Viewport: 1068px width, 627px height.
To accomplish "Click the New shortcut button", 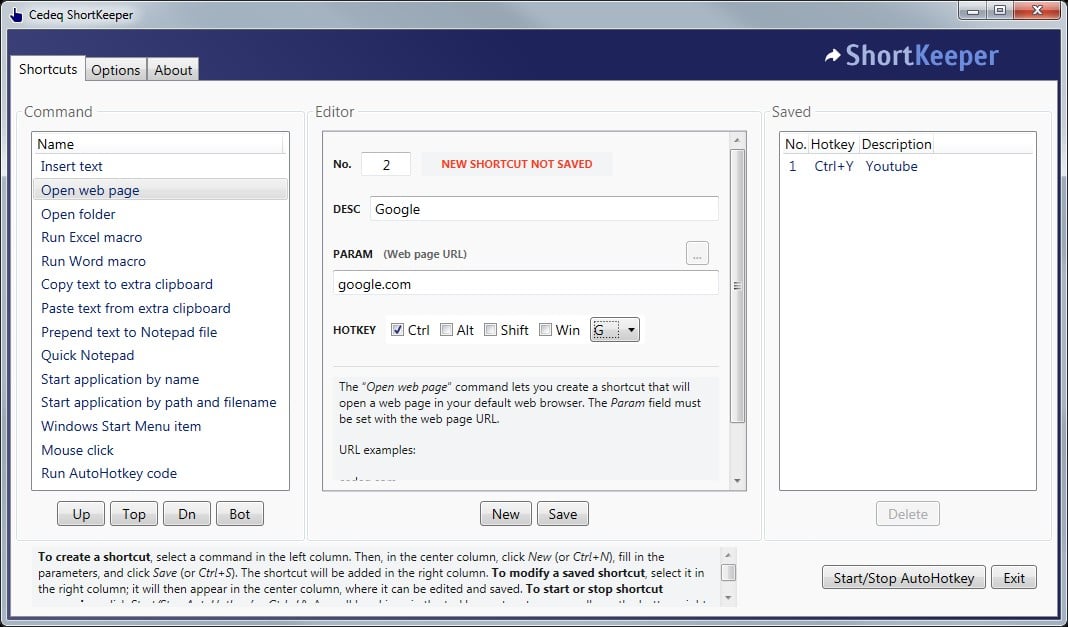I will [x=505, y=514].
